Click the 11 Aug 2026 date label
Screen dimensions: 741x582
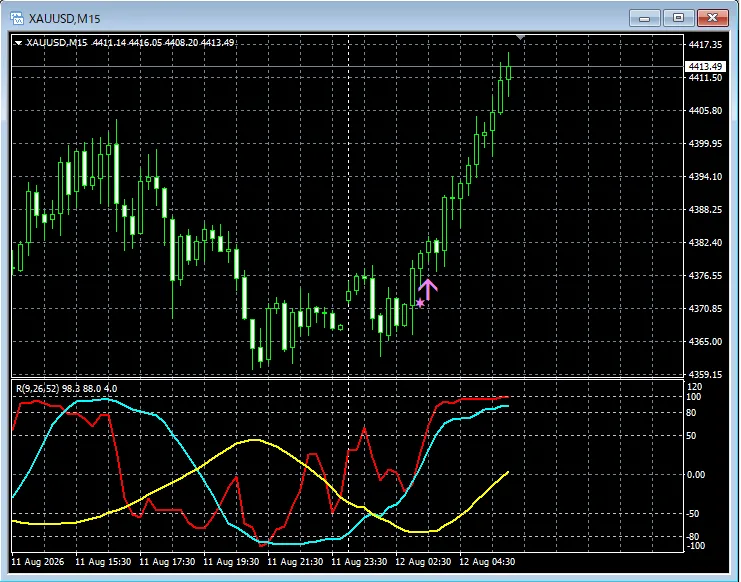click(38, 562)
